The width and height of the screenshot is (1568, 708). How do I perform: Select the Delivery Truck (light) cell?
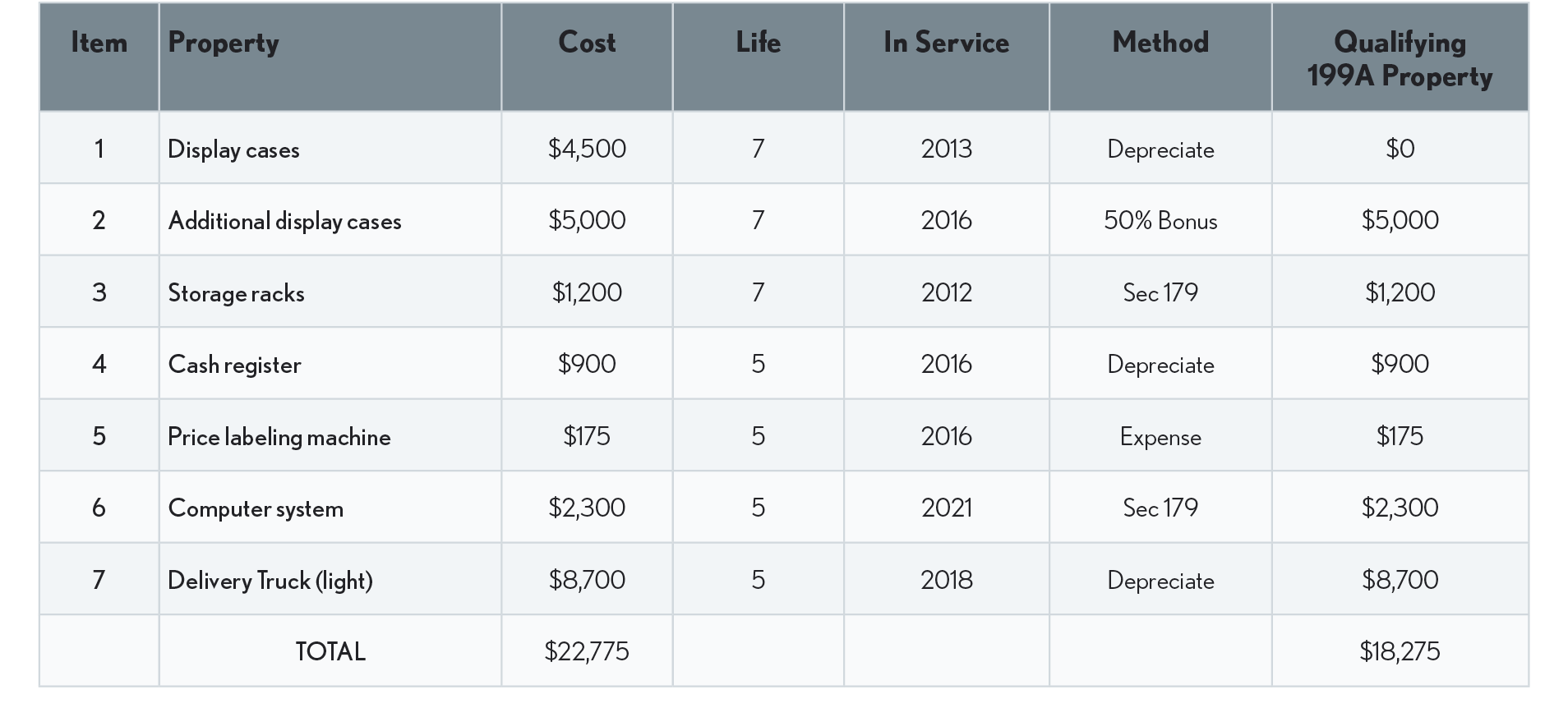click(270, 581)
